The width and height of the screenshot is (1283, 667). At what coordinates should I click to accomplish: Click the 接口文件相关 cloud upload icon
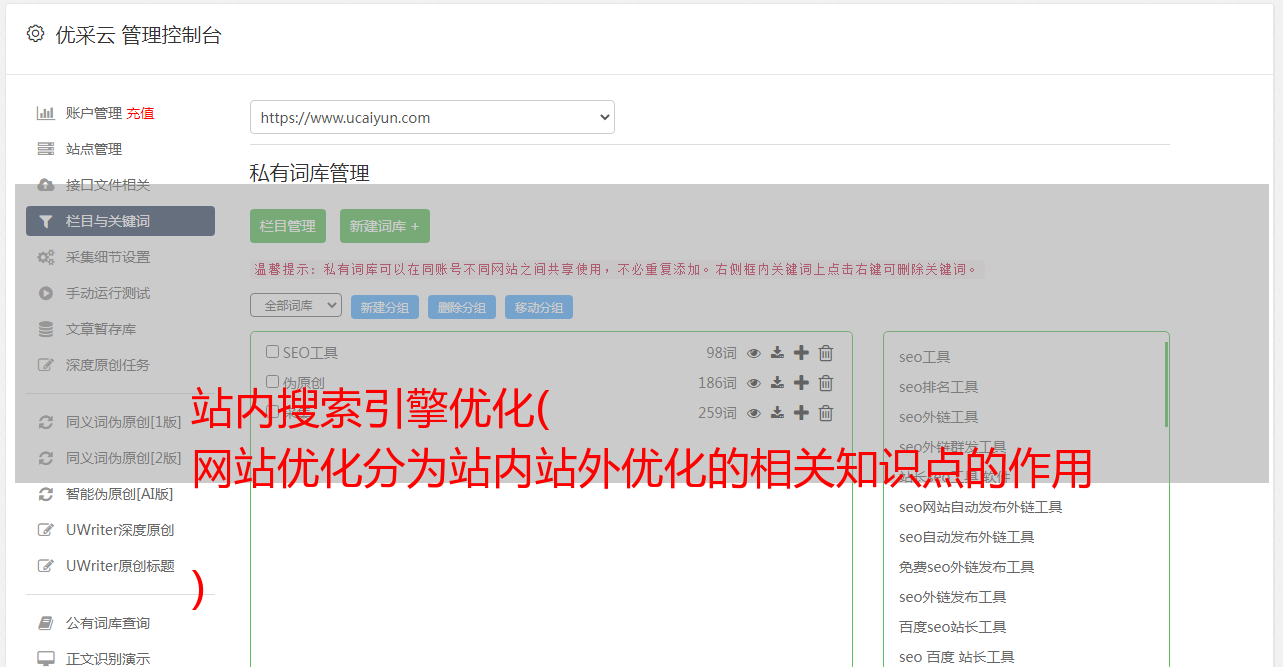click(46, 185)
